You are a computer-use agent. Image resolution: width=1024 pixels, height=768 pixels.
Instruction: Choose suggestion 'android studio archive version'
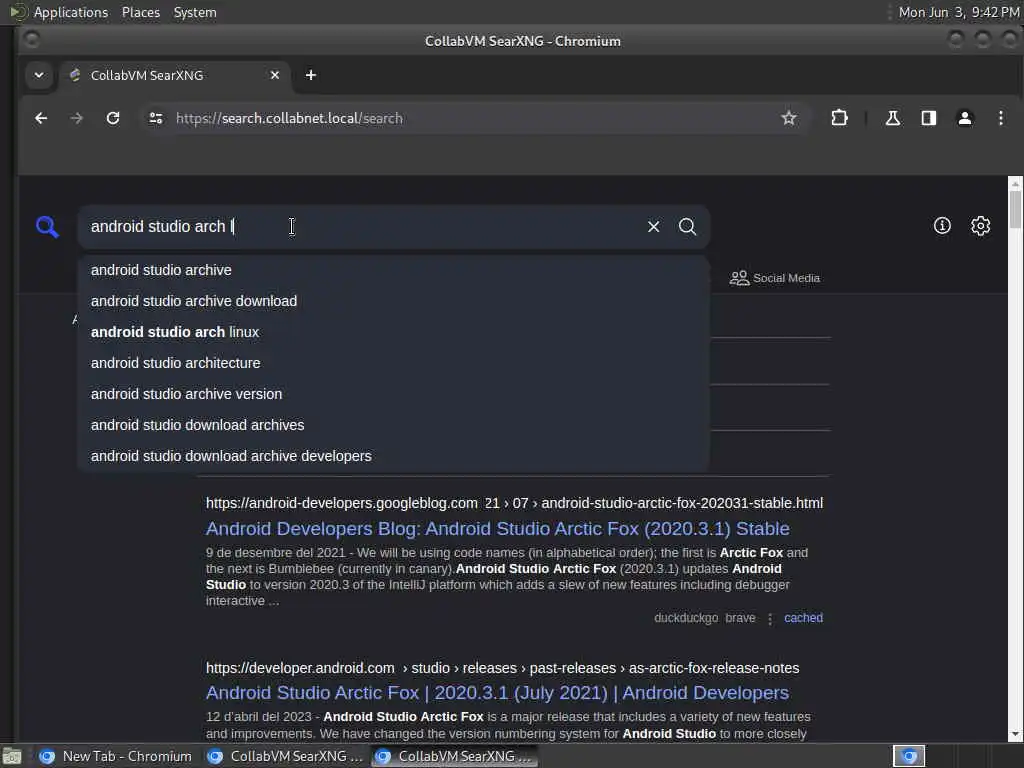[x=393, y=394]
